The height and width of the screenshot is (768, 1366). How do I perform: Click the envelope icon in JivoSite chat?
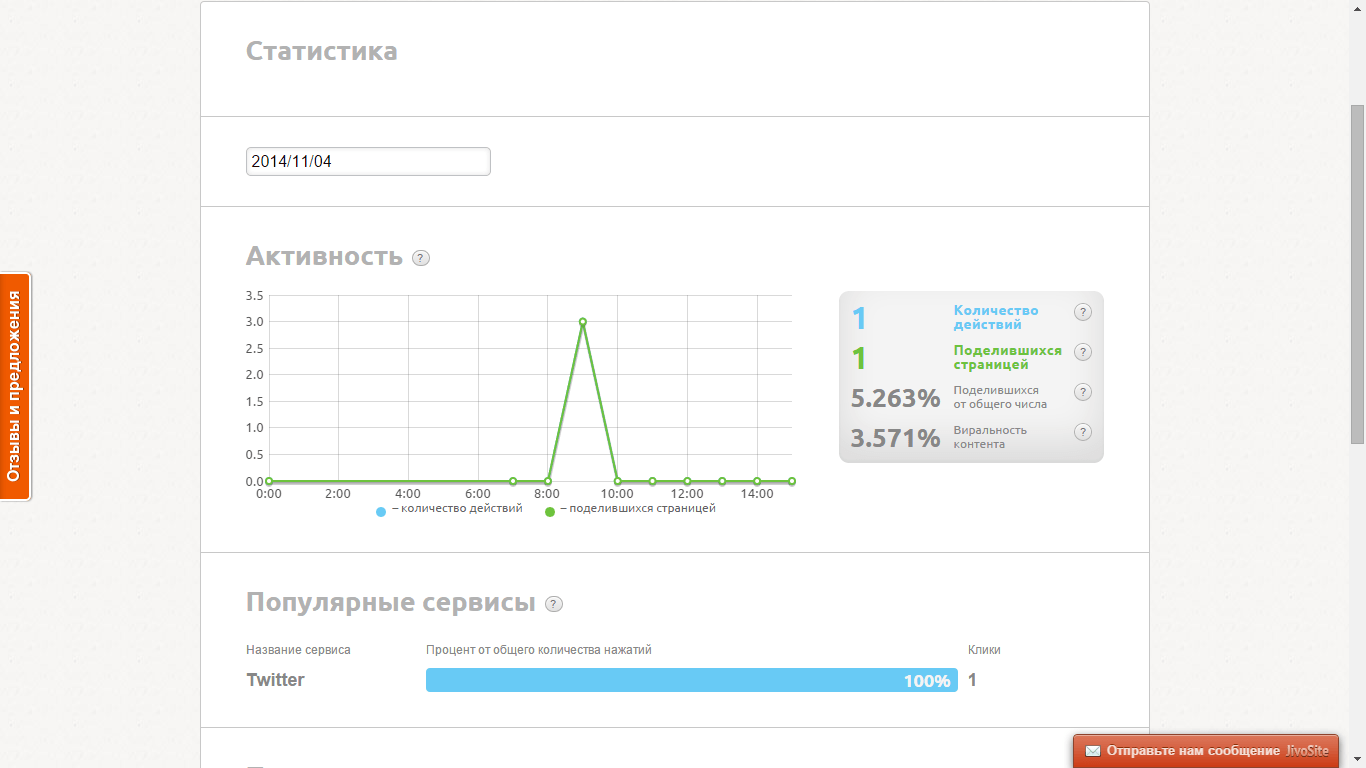click(x=1093, y=751)
